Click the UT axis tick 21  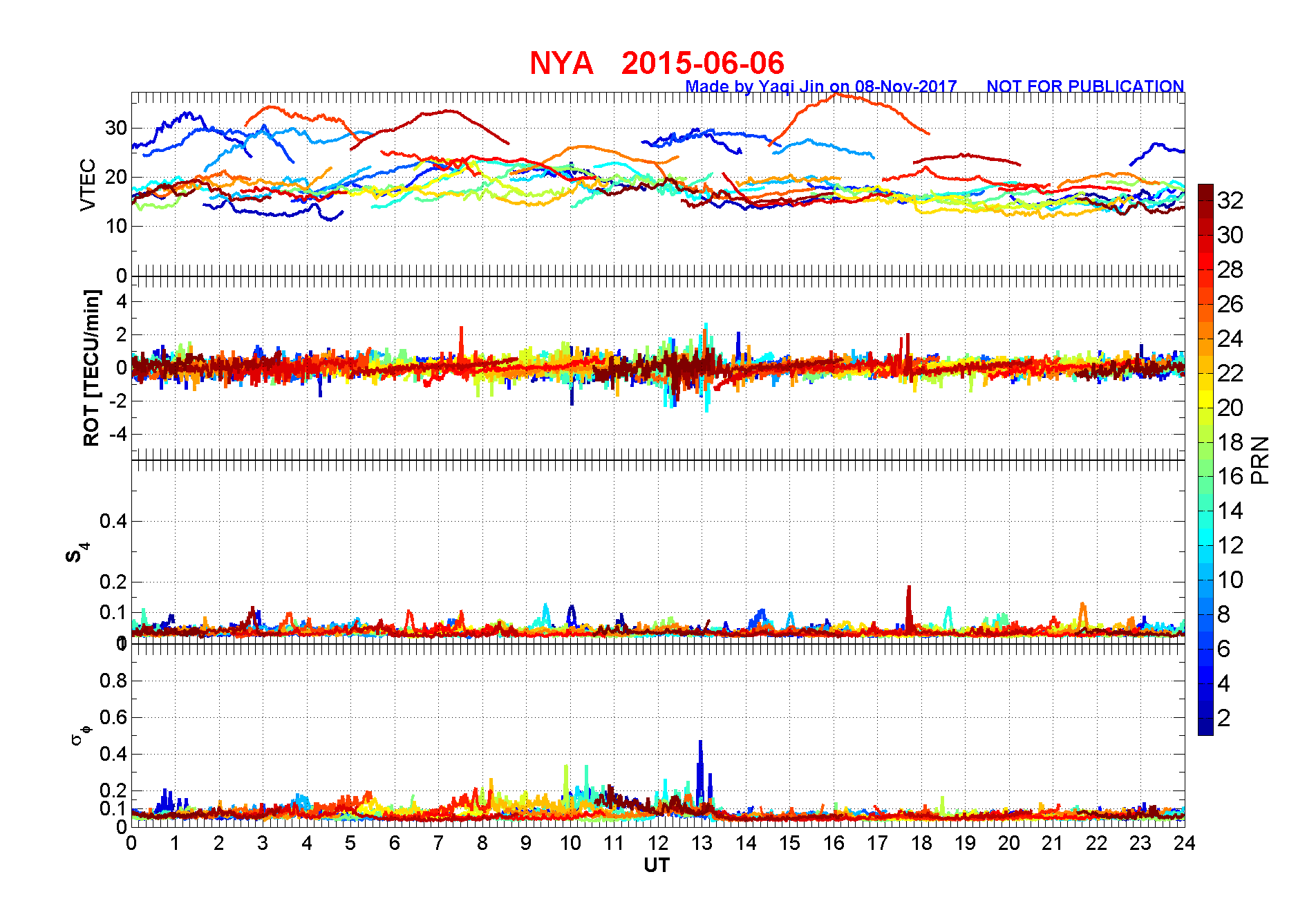click(x=1053, y=843)
